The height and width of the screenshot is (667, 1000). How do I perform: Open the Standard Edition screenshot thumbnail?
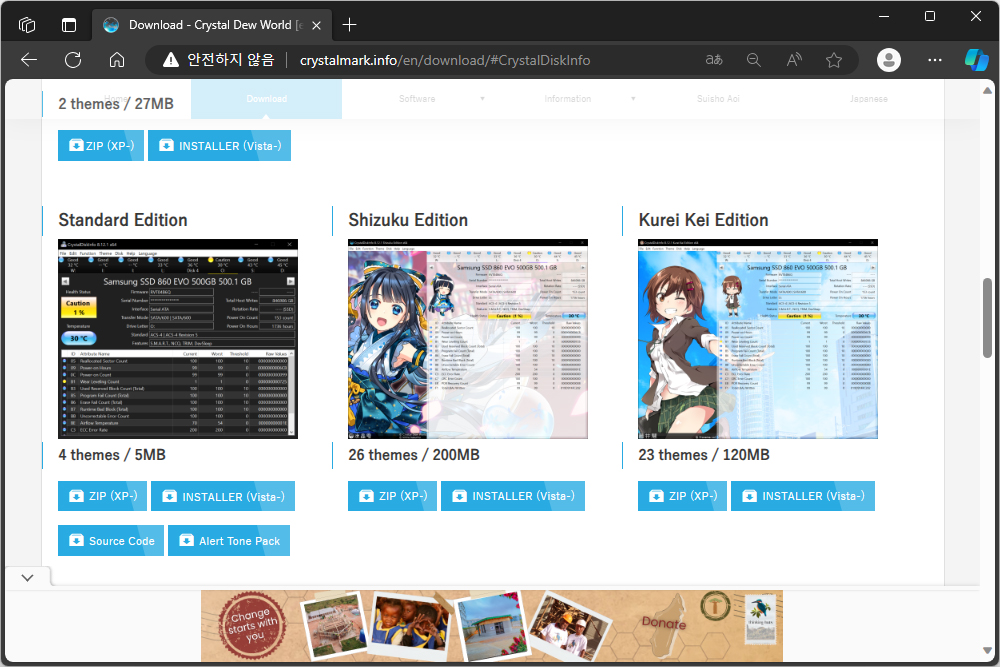click(178, 339)
